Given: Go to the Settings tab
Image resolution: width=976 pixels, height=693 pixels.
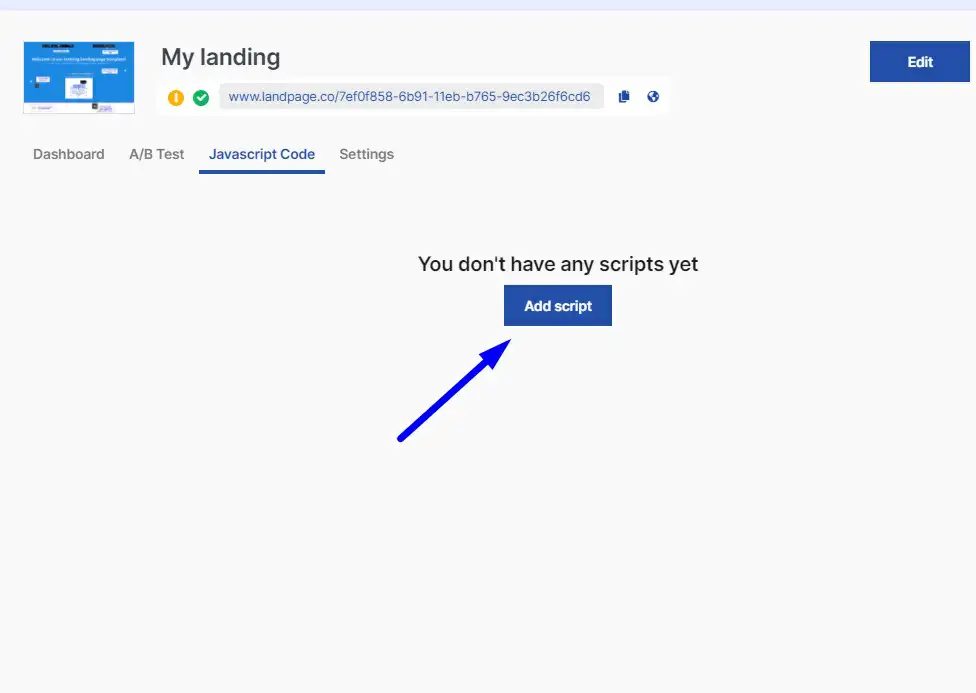Looking at the screenshot, I should (x=367, y=154).
